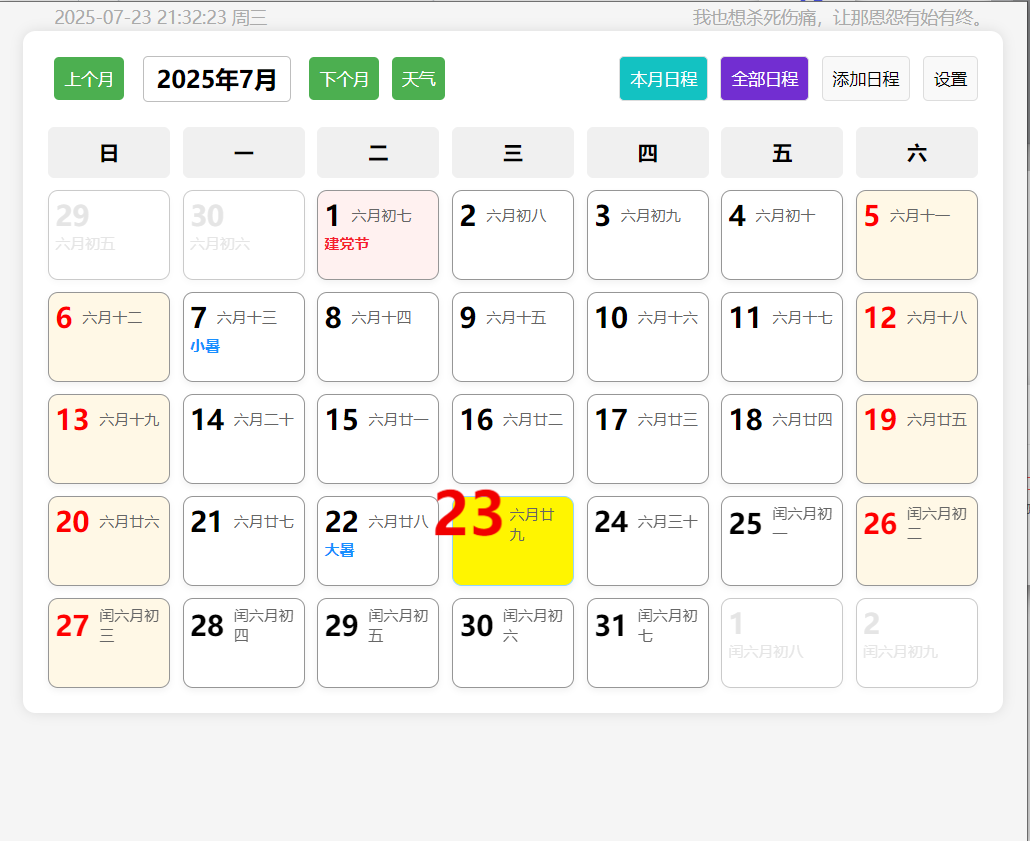Select July 4 六月初十

(782, 235)
